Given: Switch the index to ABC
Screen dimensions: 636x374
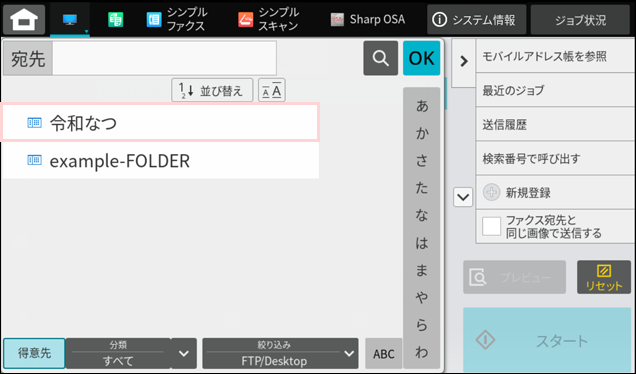Looking at the screenshot, I should tap(384, 353).
